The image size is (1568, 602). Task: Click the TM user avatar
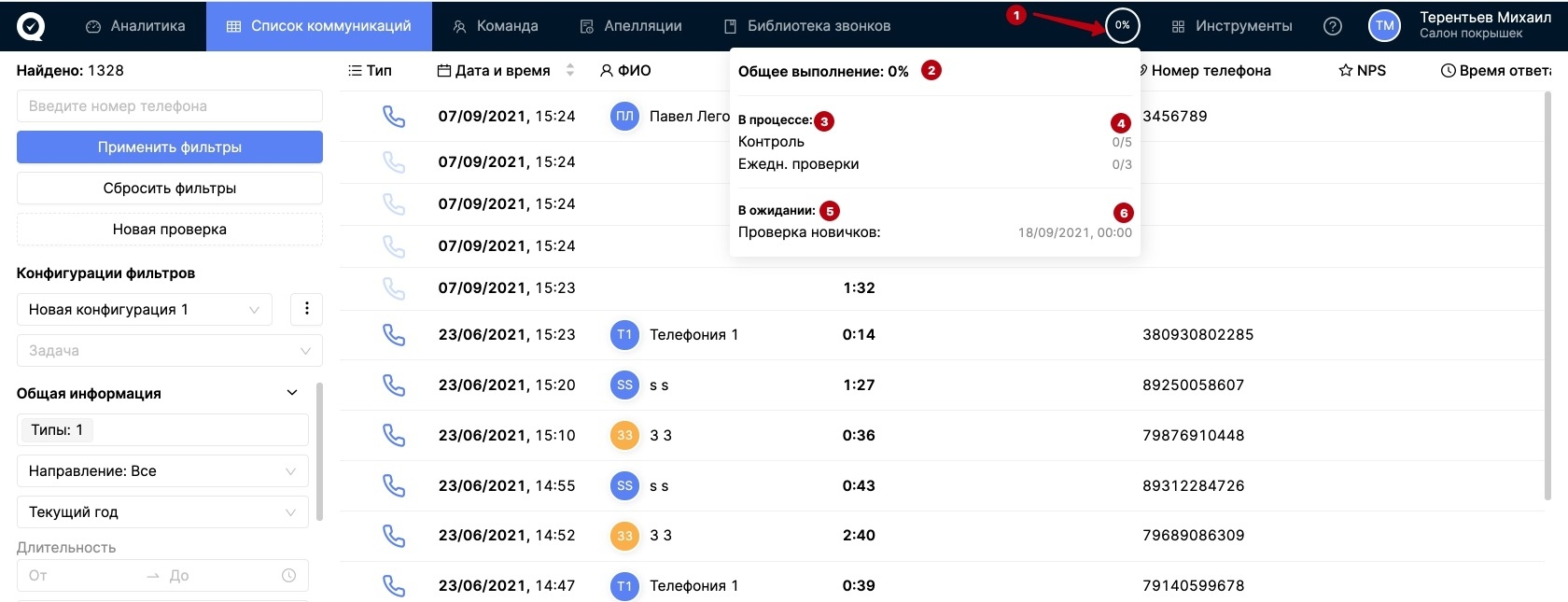click(1384, 26)
